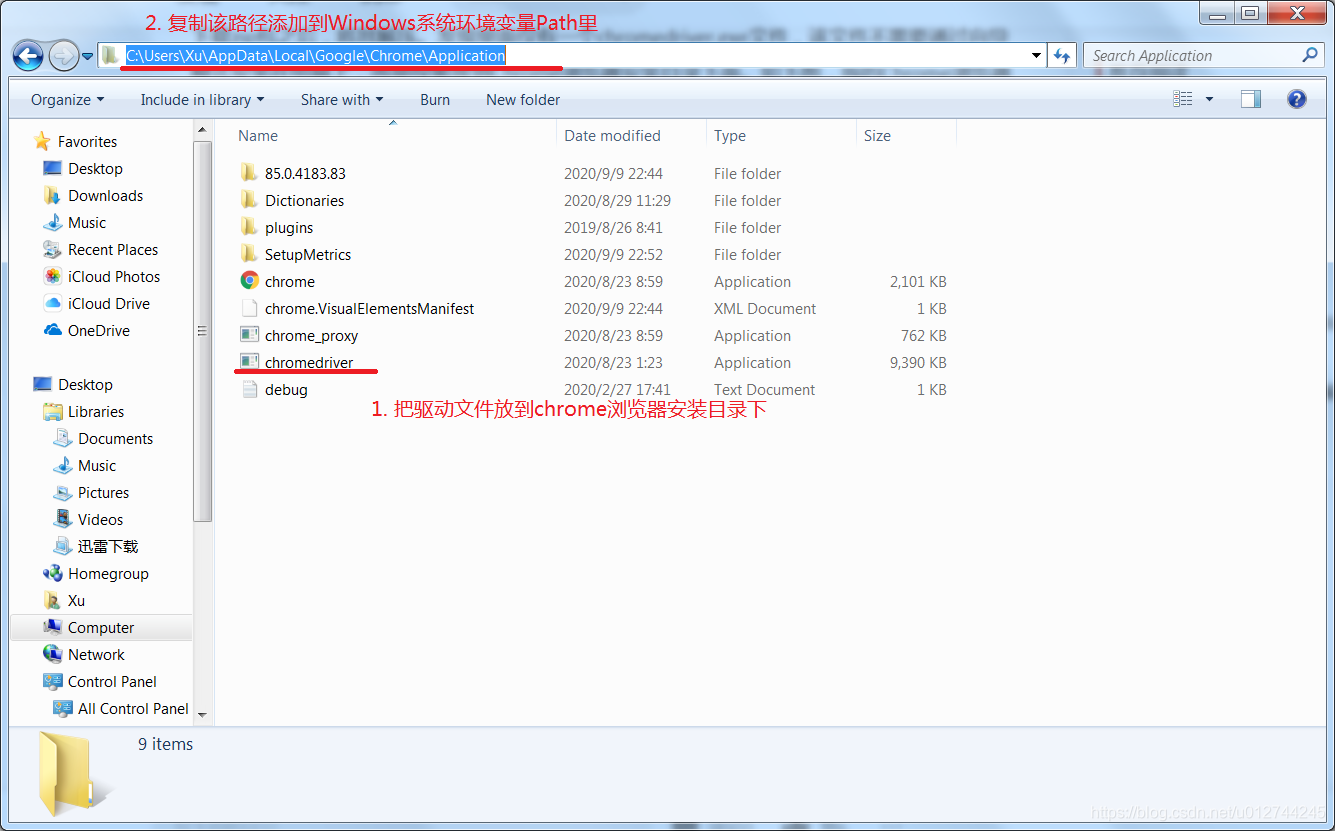Select the chrome_proxy application icon
The width and height of the screenshot is (1335, 831).
[x=249, y=335]
